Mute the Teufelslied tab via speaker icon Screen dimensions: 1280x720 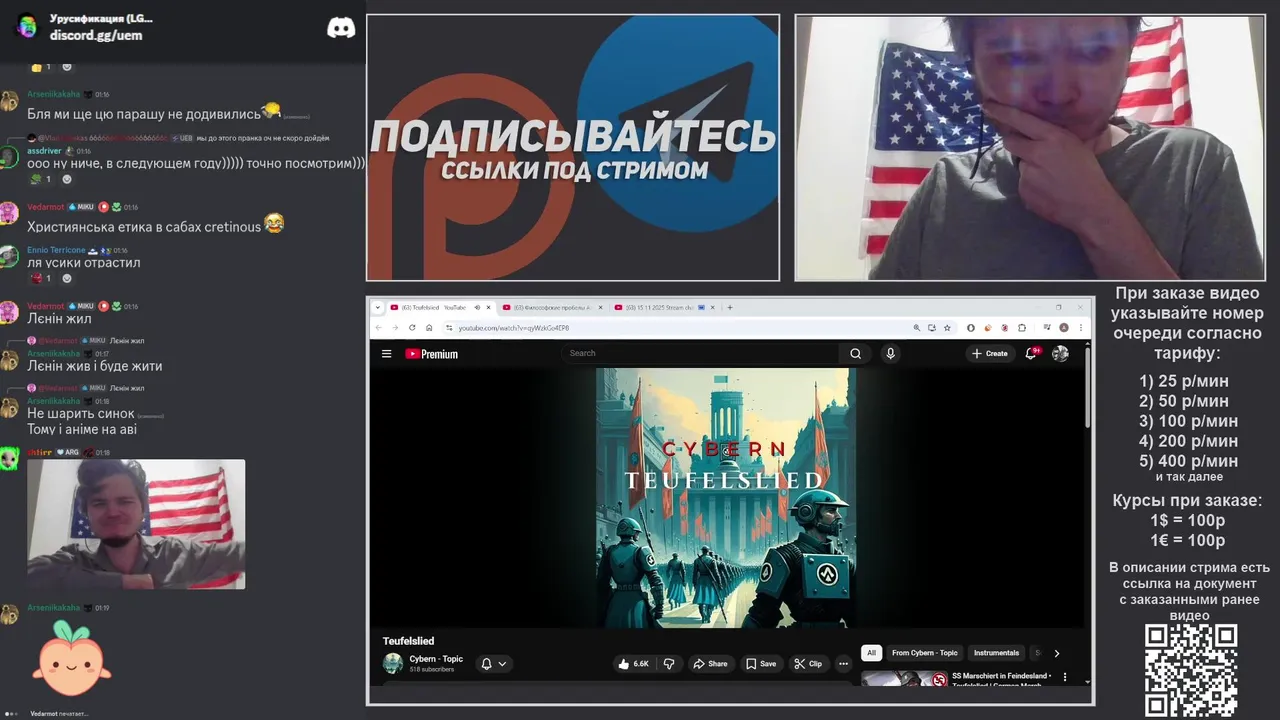click(477, 307)
